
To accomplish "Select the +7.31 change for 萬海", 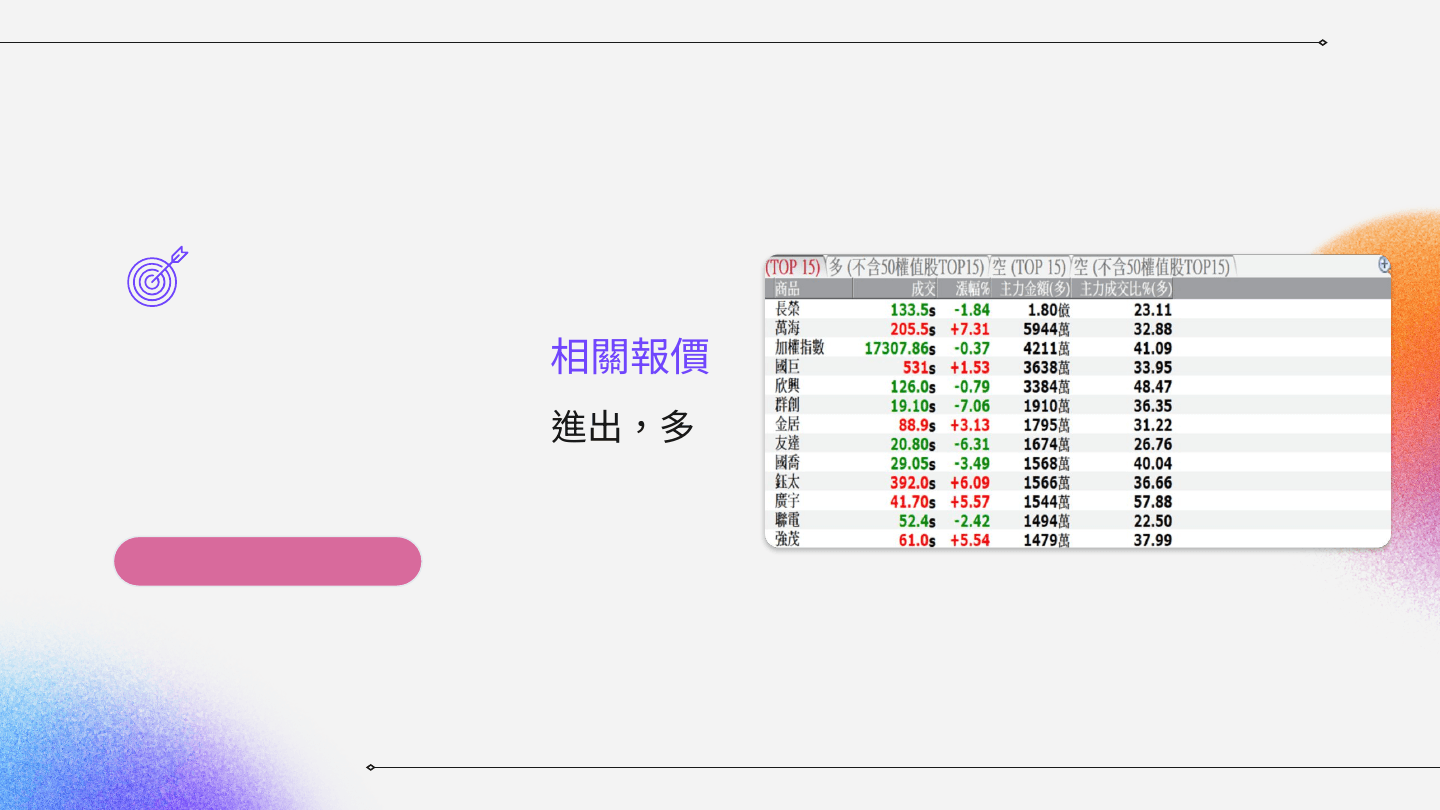I will [970, 329].
